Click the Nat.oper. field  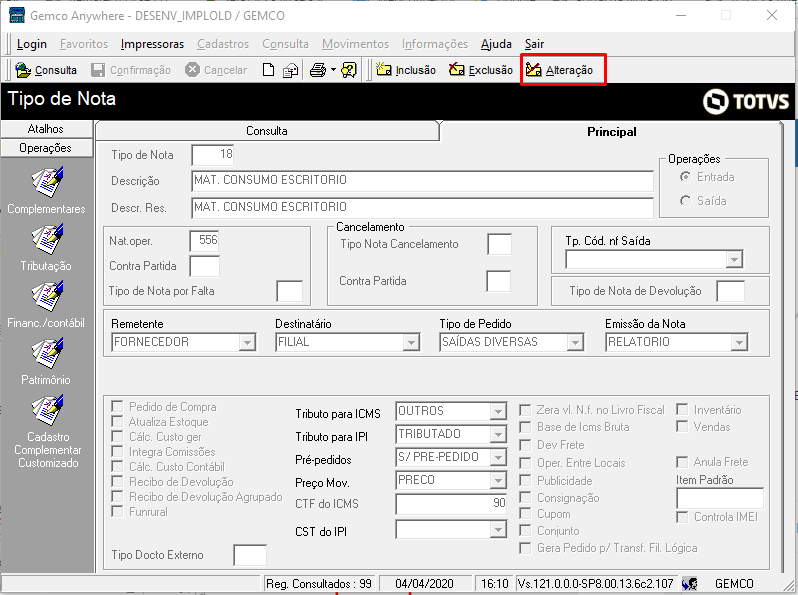click(204, 241)
